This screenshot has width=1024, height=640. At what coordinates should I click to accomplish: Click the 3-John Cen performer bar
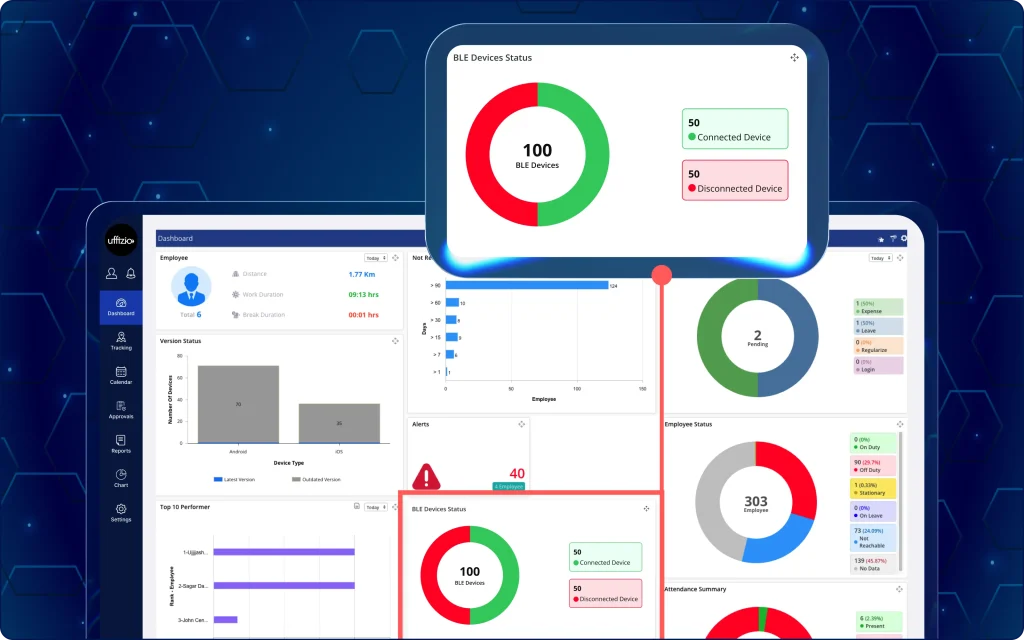pos(225,619)
